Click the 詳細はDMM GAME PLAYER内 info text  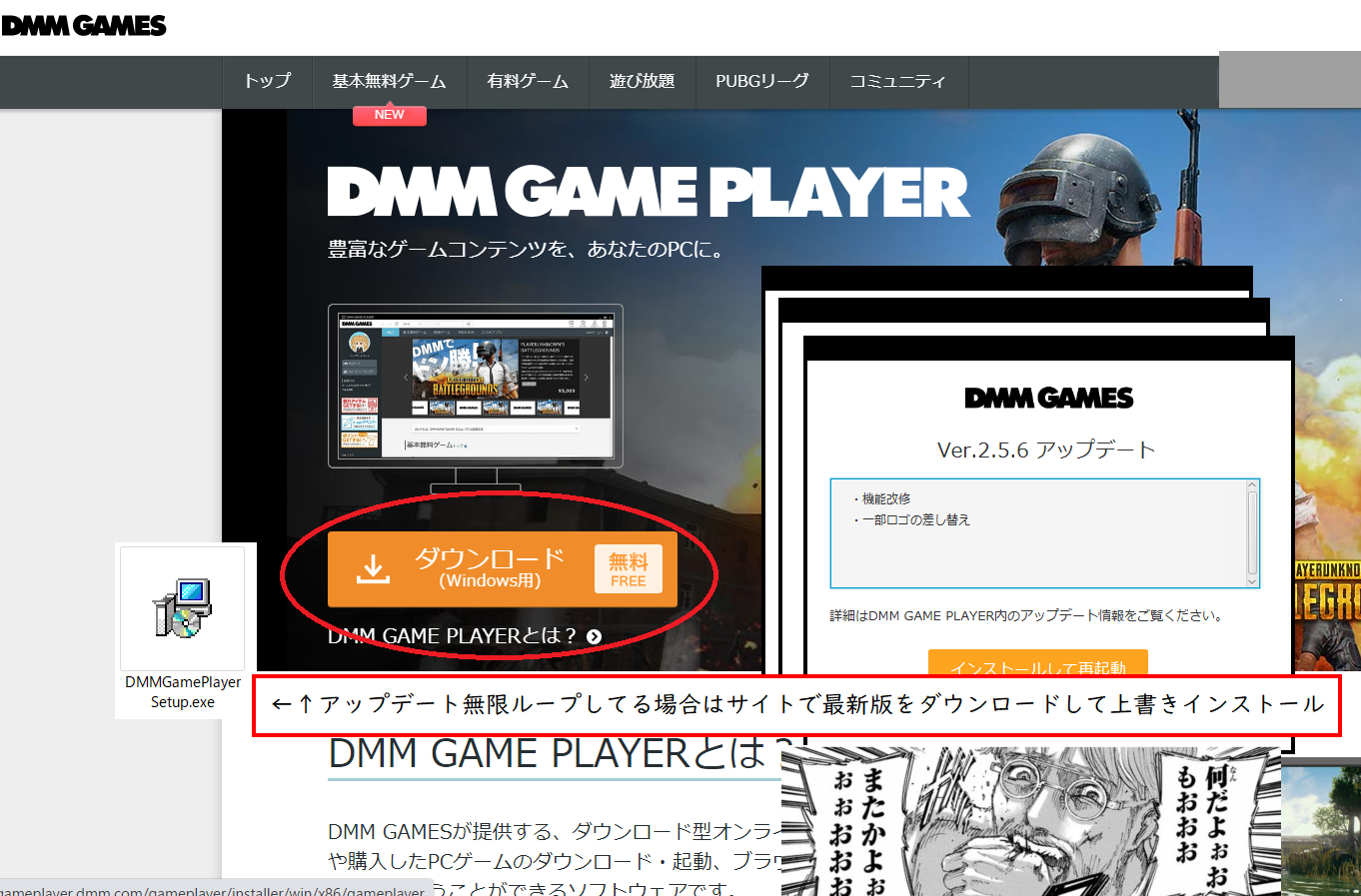[x=1026, y=615]
